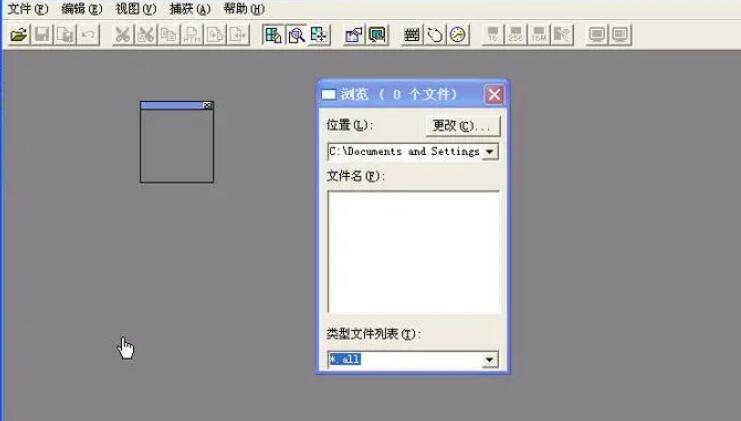The image size is (741, 421).
Task: Click the 256 colors toolbar icon
Action: pos(516,35)
